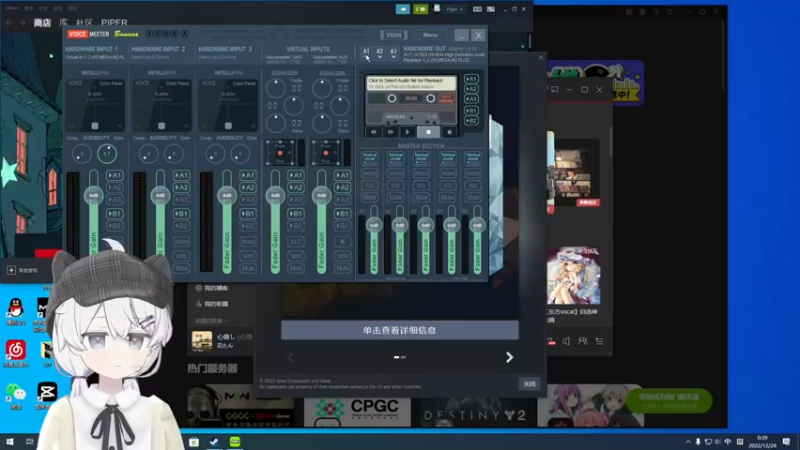Adjust master B1 bus fader gain
This screenshot has height=450, width=800.
click(452, 225)
